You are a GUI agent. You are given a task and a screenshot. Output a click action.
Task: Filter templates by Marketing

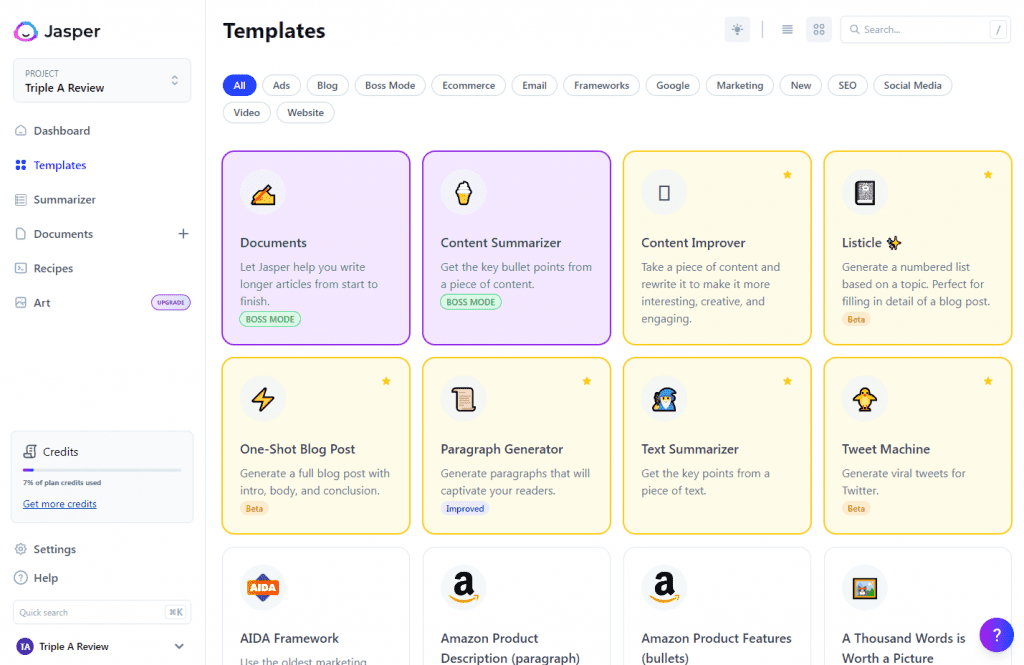pos(740,86)
